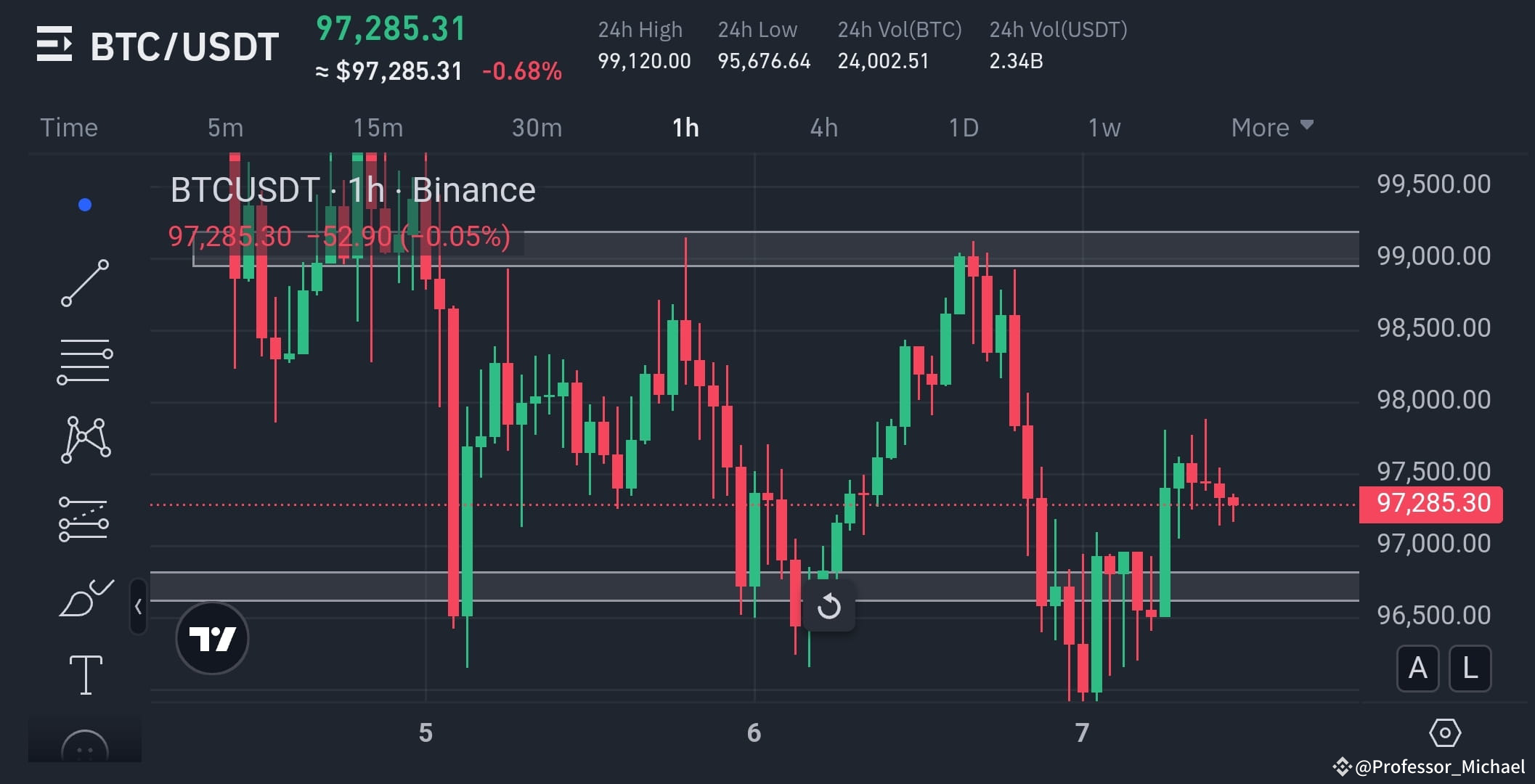Viewport: 1535px width, 784px height.
Task: Toggle the cursor tool with the blue dot
Action: tap(85, 205)
